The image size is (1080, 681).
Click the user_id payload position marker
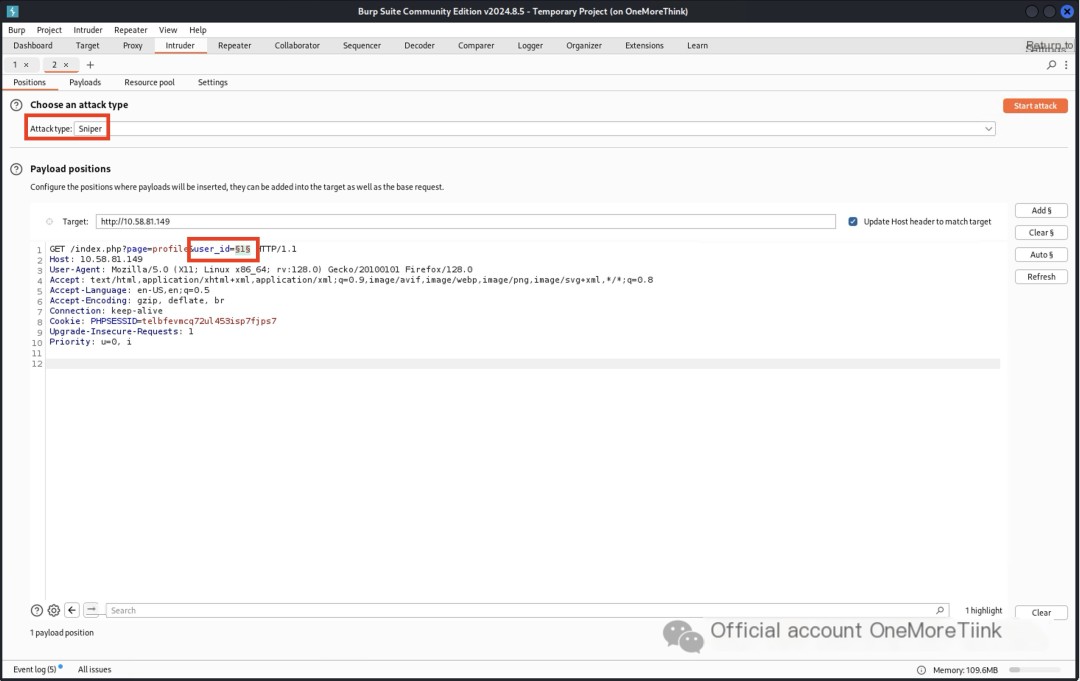[x=242, y=249]
